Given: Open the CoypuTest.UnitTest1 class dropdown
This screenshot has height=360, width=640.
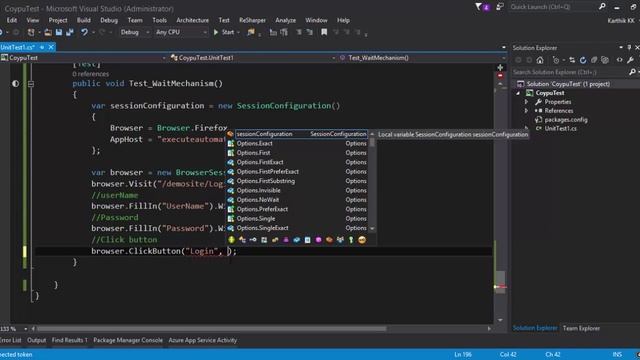Looking at the screenshot, I should point(253,58).
